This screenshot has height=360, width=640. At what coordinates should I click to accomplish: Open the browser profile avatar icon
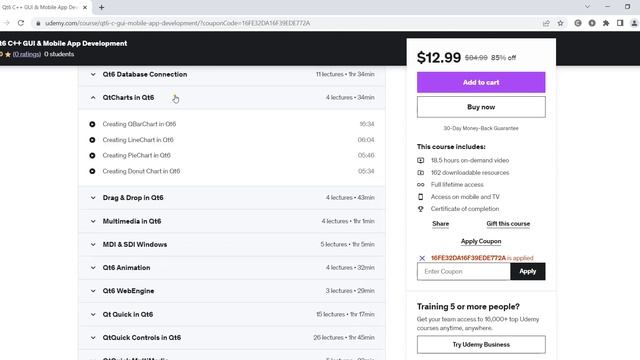tap(634, 23)
